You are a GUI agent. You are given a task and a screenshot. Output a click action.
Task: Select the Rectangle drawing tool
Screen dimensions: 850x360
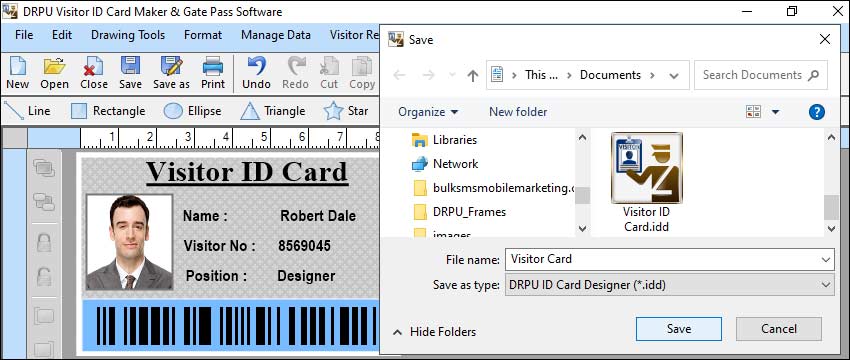coord(108,111)
